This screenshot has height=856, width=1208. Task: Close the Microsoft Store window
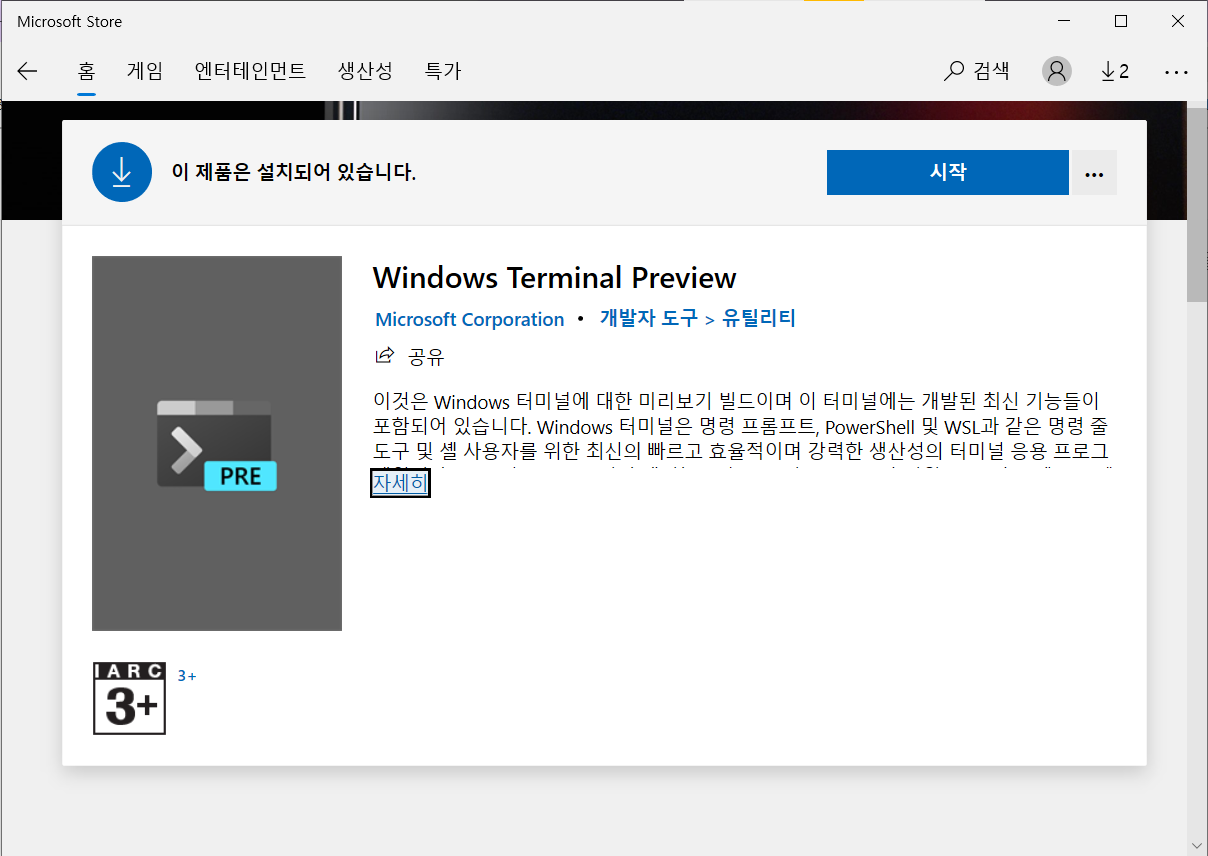1177,21
